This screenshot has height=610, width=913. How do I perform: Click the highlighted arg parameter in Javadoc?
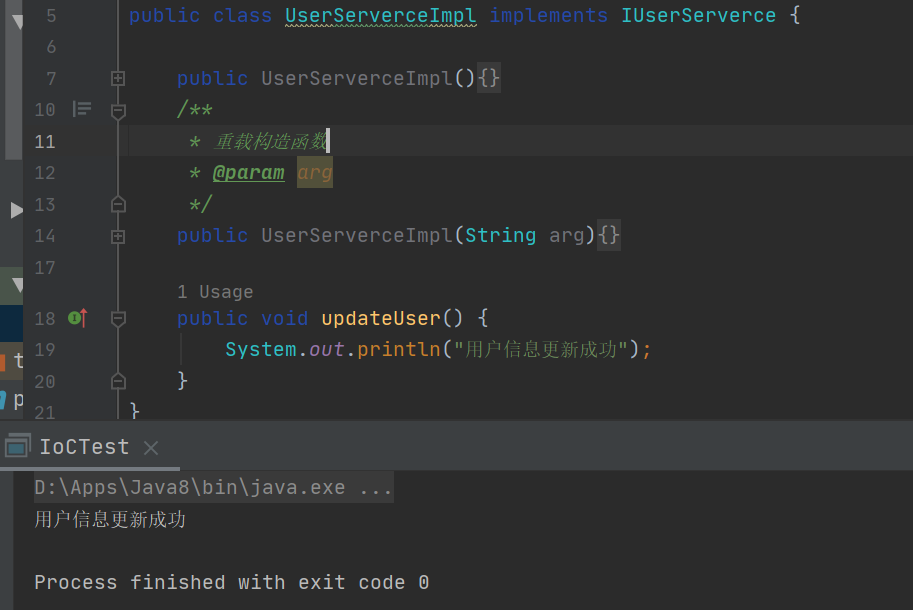point(315,172)
